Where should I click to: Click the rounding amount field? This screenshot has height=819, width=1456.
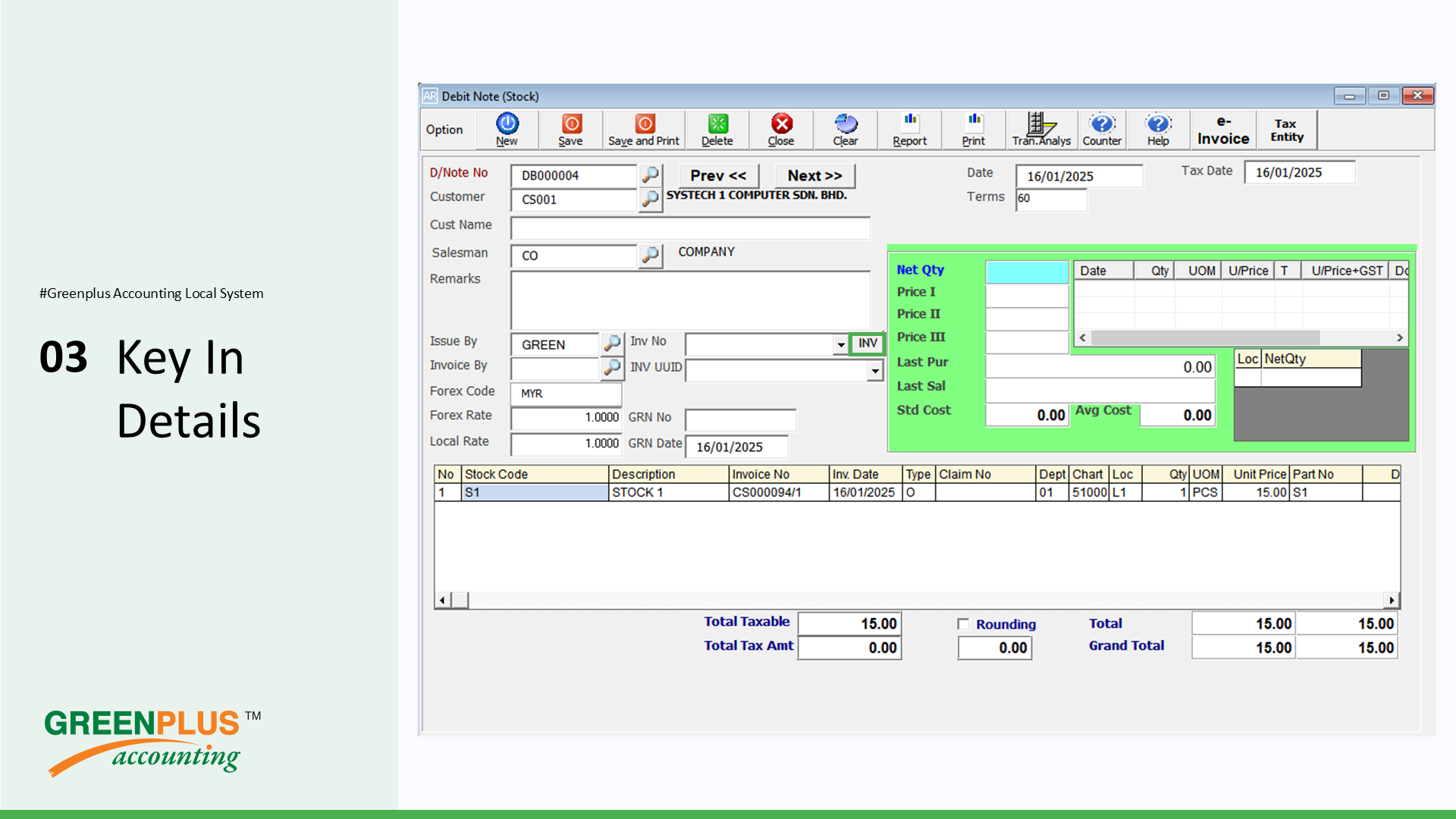coord(995,648)
